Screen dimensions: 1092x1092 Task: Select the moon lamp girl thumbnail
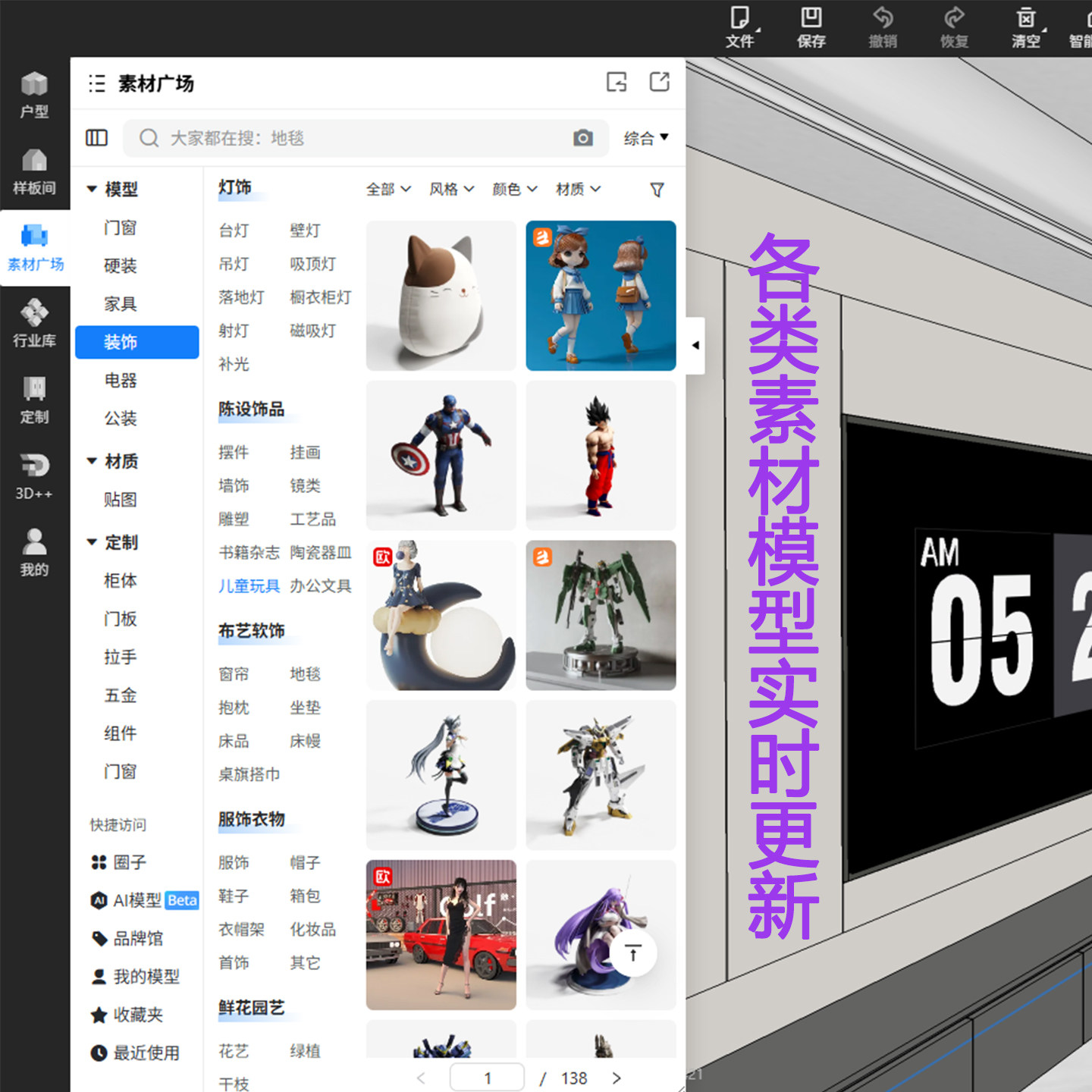click(441, 615)
